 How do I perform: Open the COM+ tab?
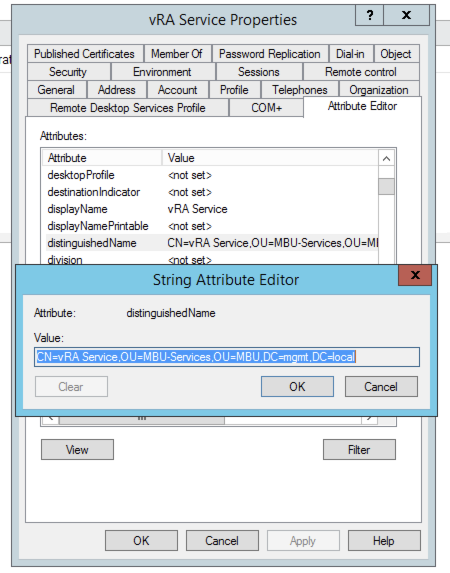(x=266, y=108)
